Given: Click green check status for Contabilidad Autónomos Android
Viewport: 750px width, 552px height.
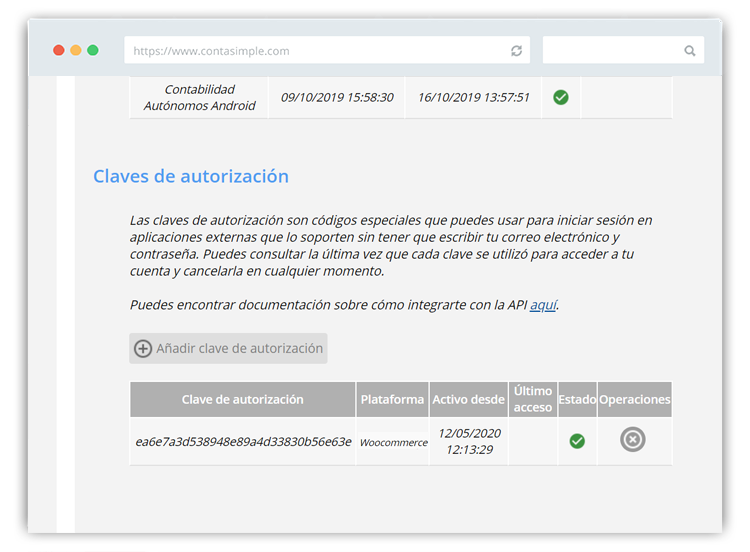Looking at the screenshot, I should [x=561, y=98].
